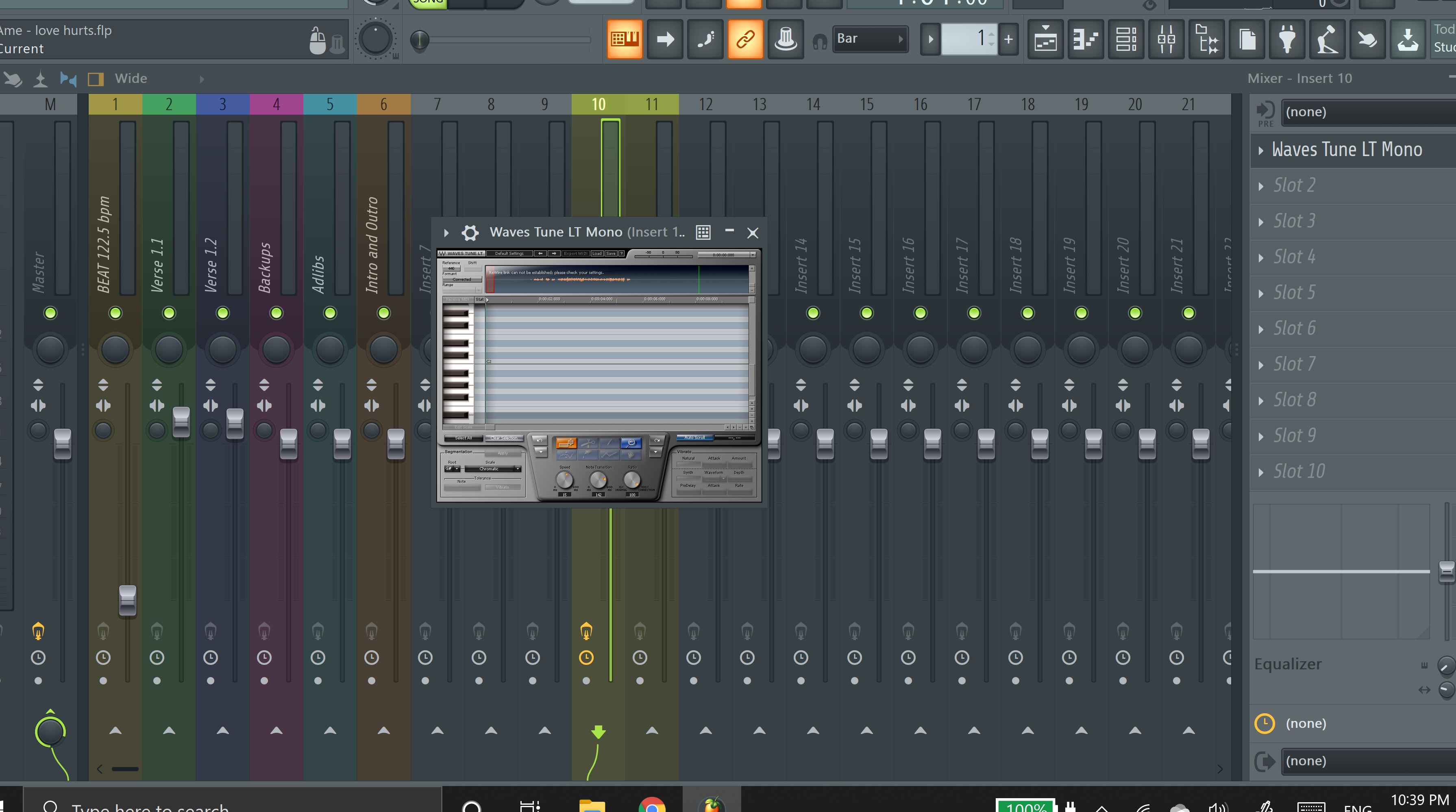Mute the BEAT 122.5 bpm track
This screenshot has height=812, width=1456.
pyautogui.click(x=115, y=313)
